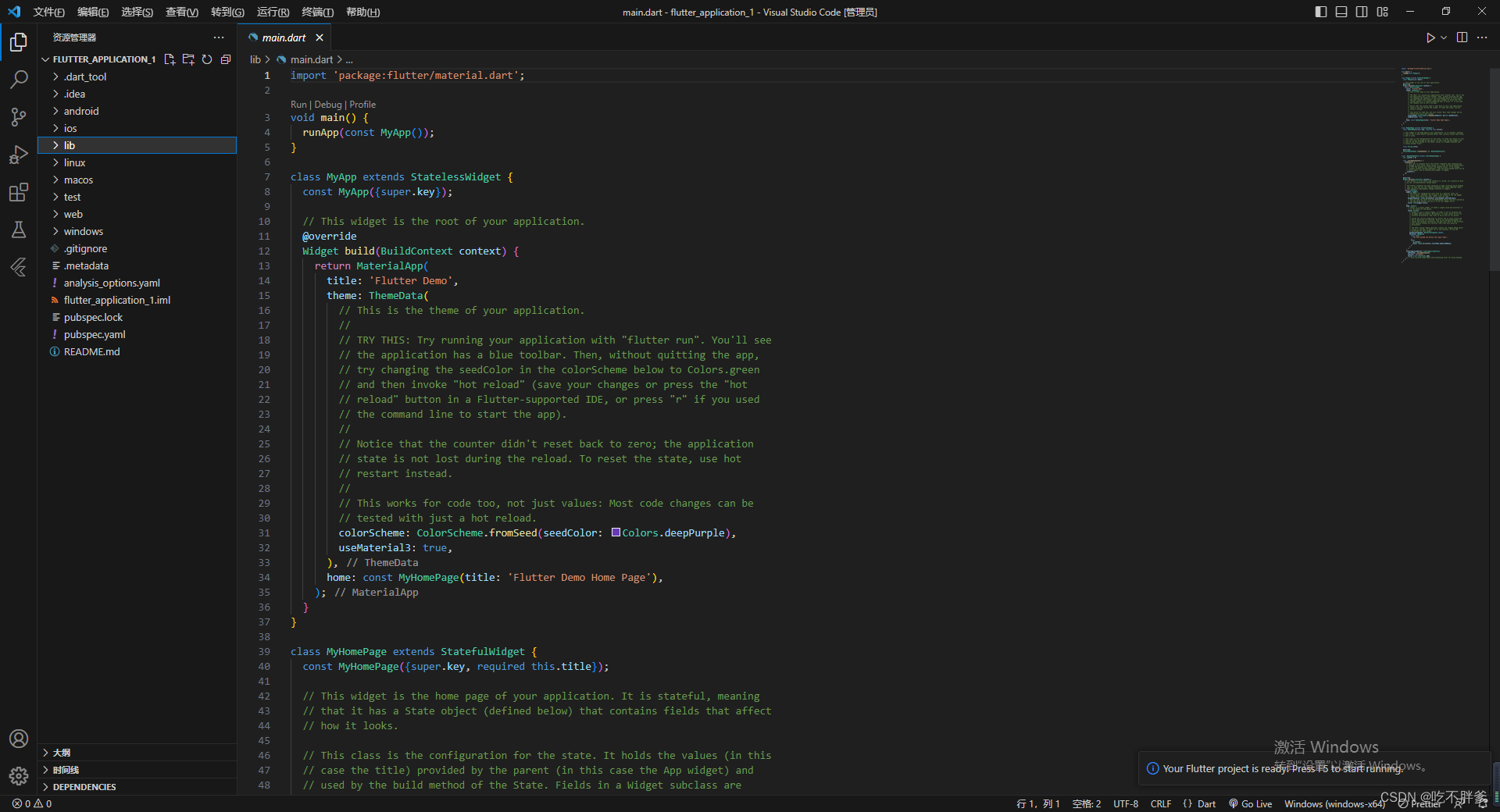Open the 文件(F) menu
Screen dimensions: 1500x812
click(49, 12)
